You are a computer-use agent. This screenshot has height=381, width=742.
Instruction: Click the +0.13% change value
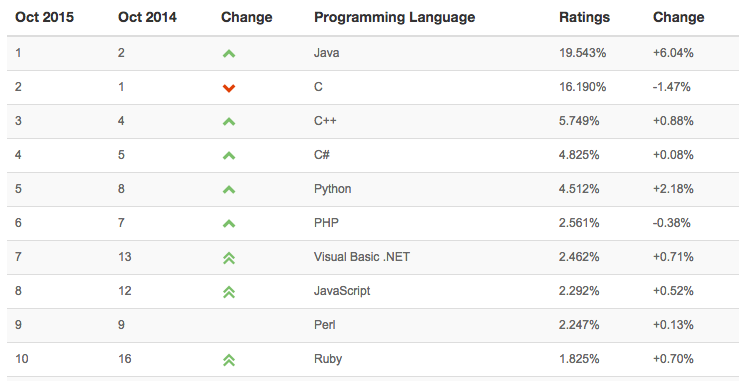click(673, 325)
